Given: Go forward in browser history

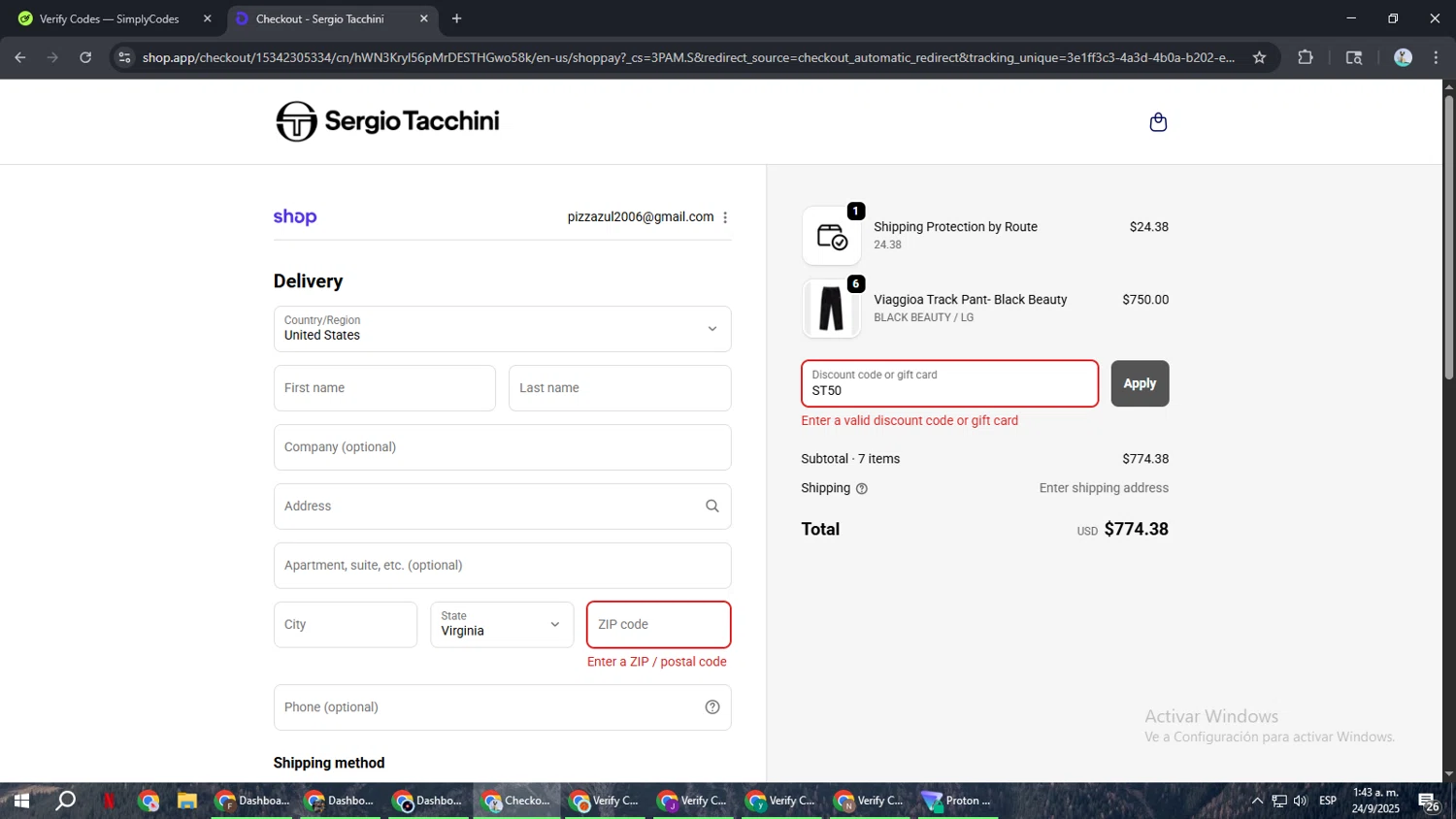Looking at the screenshot, I should [x=52, y=57].
